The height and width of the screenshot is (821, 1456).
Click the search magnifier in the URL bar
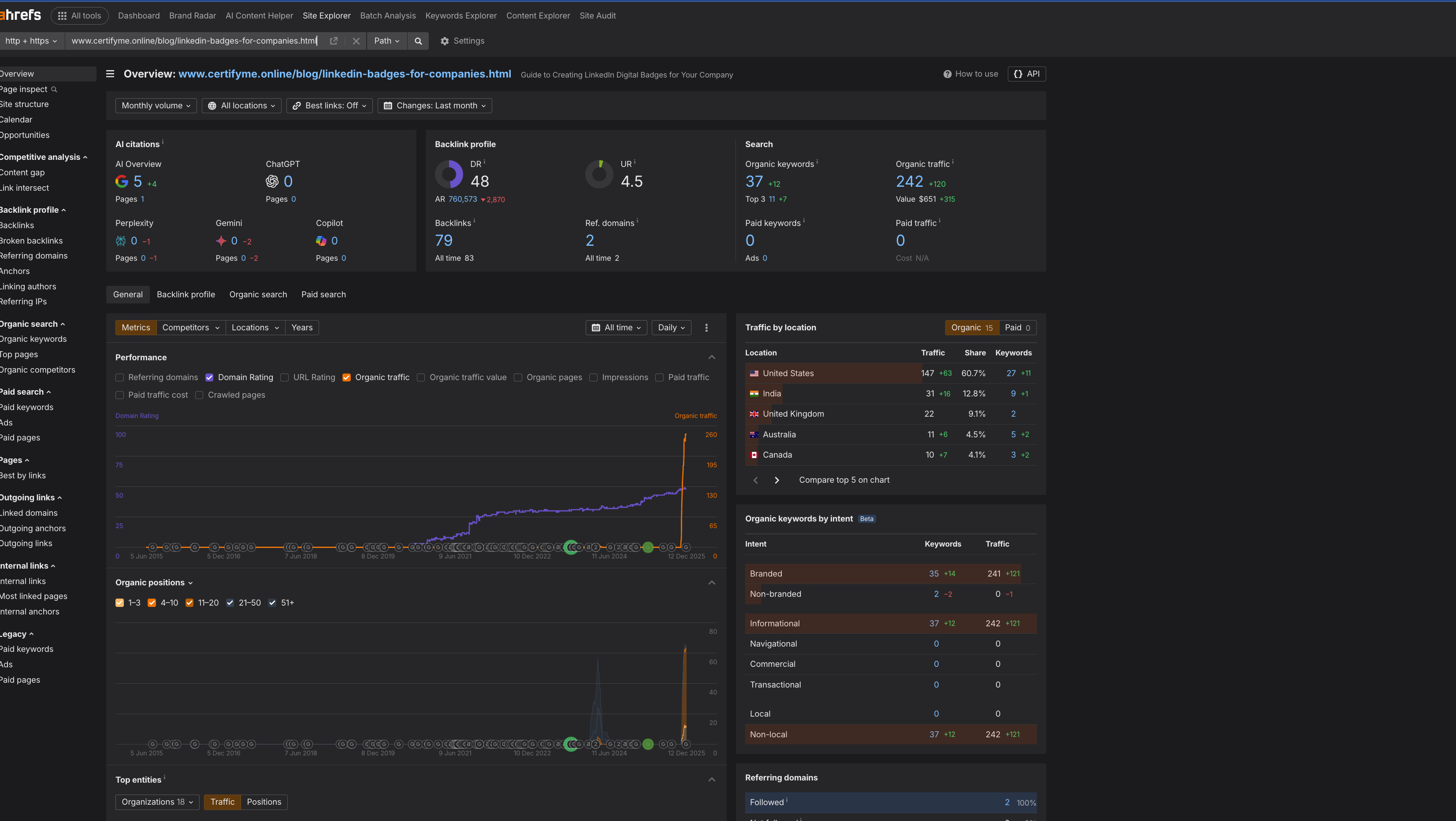click(x=418, y=41)
